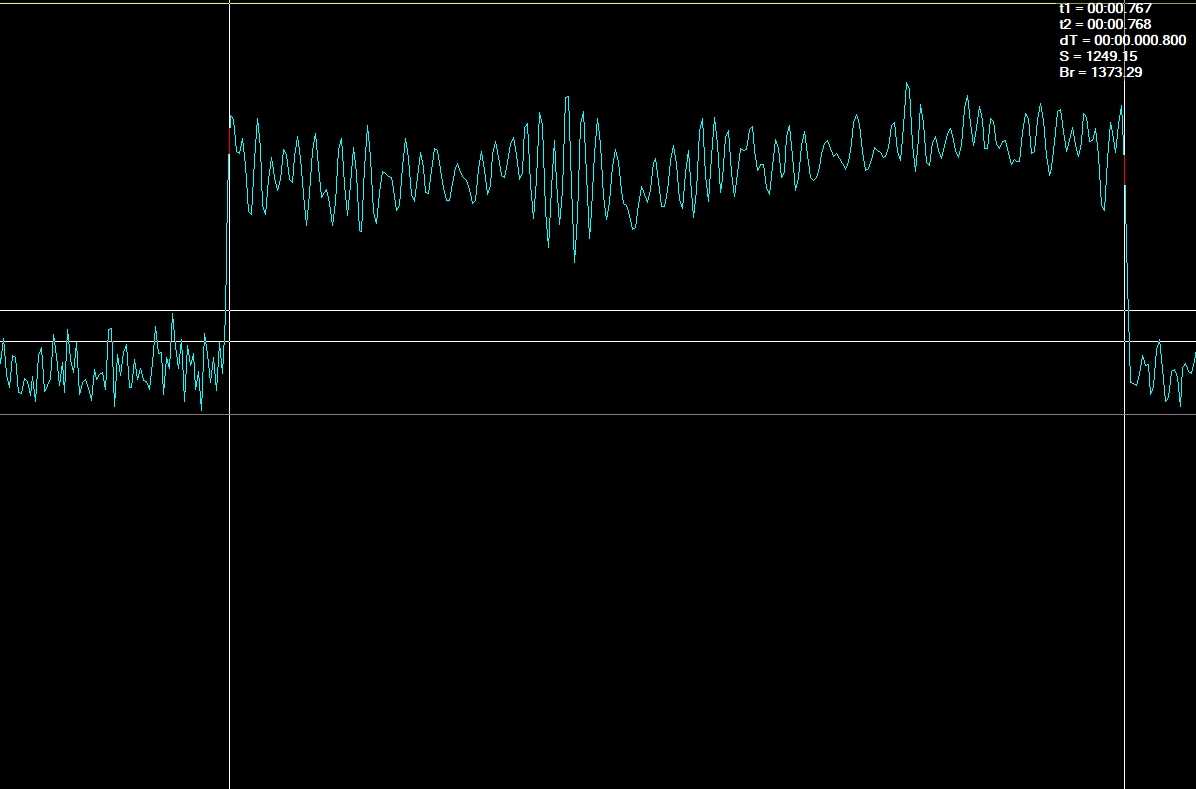This screenshot has height=789, width=1196.
Task: Click the Br = 1373.29 value
Action: (x=1101, y=72)
